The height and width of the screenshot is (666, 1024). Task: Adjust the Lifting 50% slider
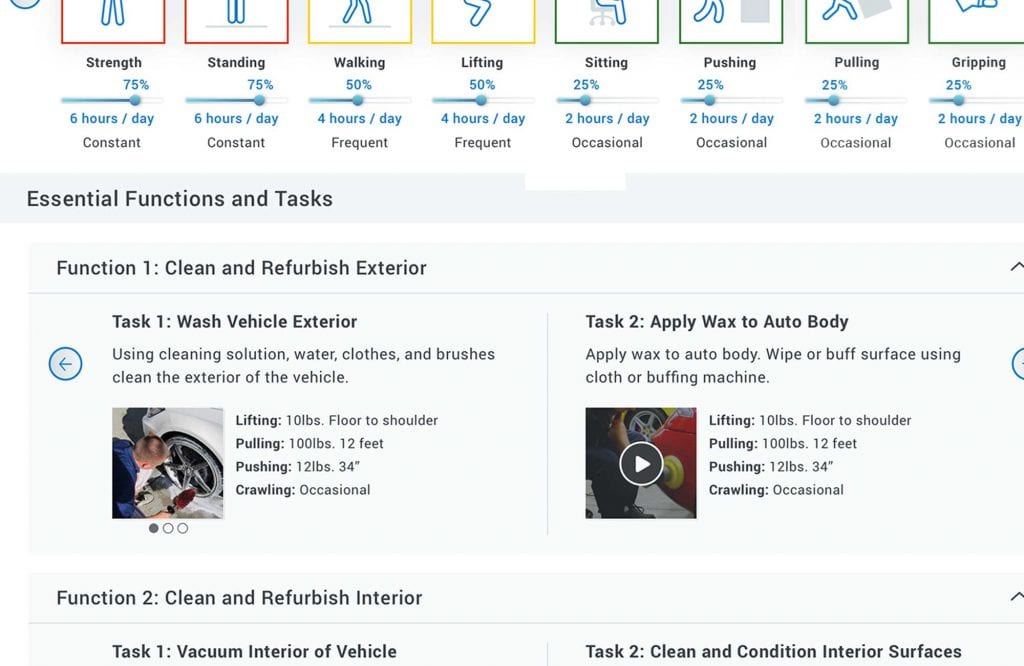click(483, 101)
